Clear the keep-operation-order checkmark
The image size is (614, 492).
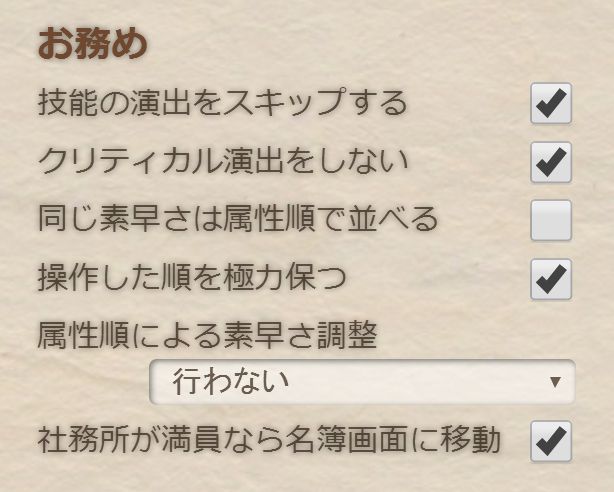(x=550, y=278)
